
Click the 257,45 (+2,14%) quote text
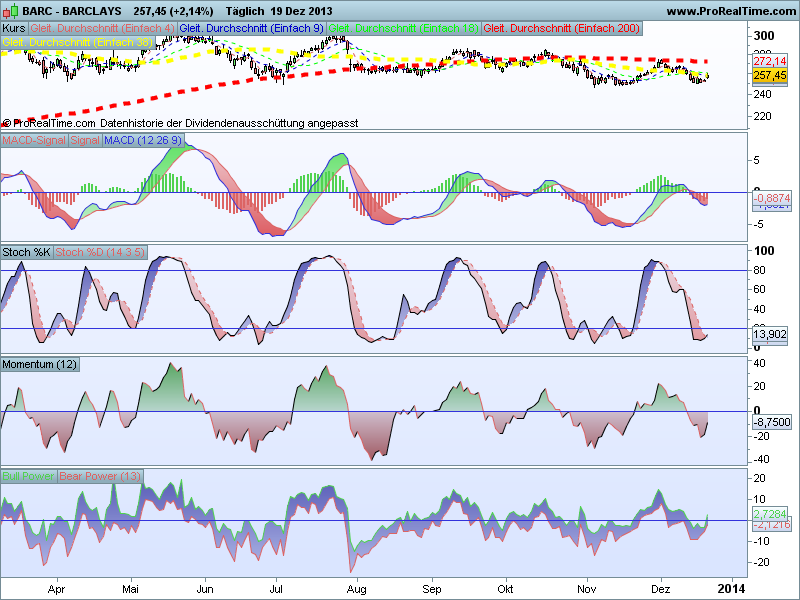[173, 11]
